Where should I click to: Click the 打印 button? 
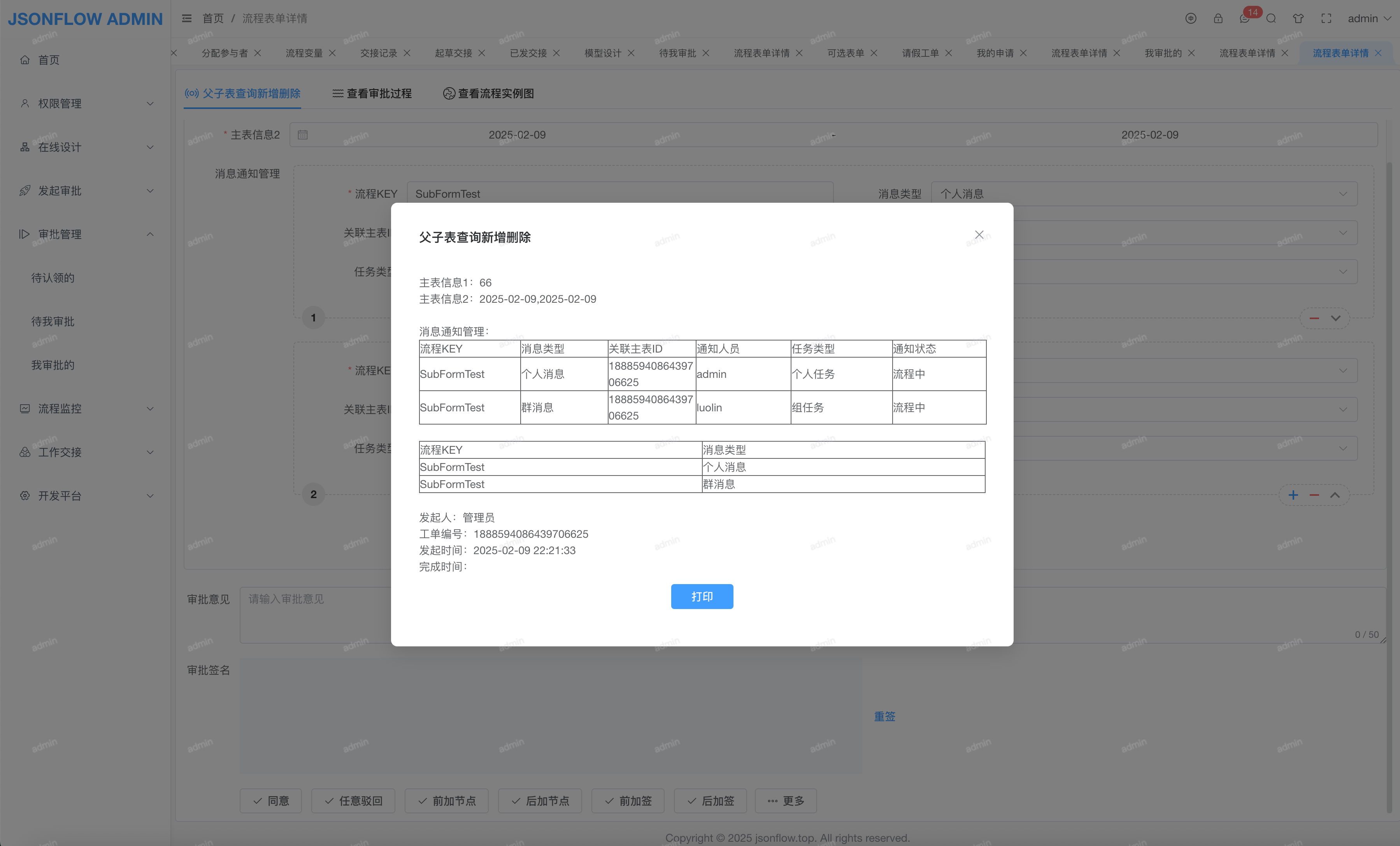pos(702,596)
